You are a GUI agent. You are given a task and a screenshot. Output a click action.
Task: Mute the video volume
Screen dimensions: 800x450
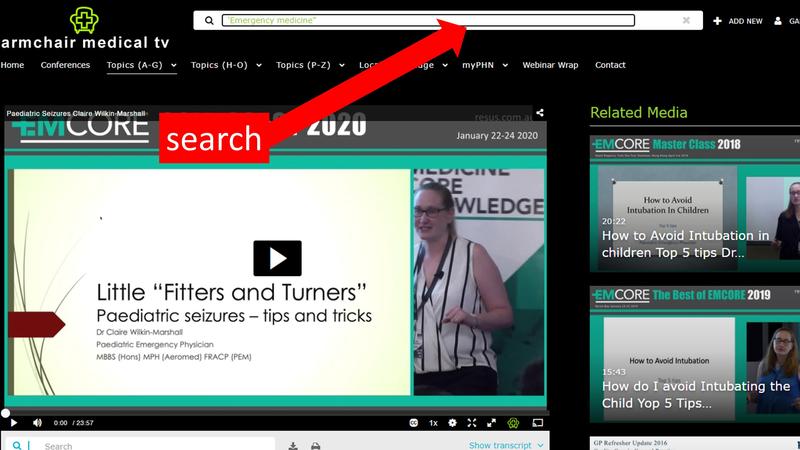tap(37, 422)
